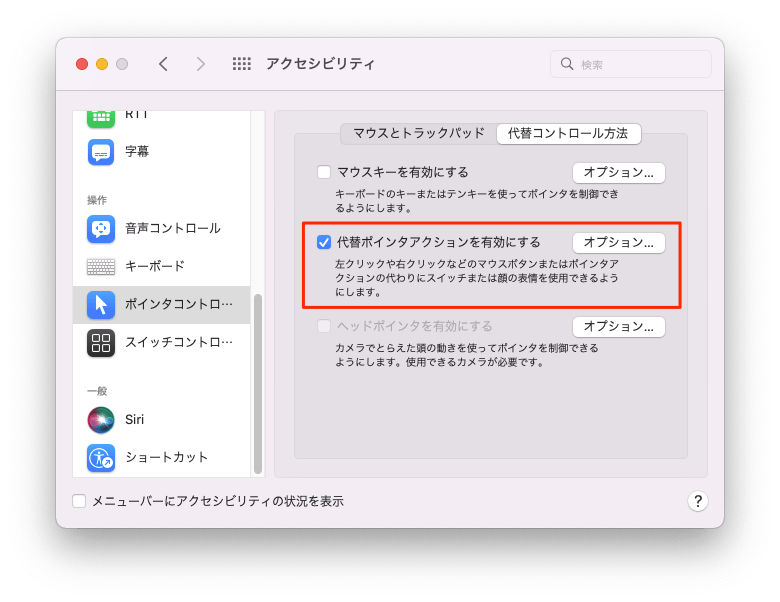Viewport: 780px width, 602px height.
Task: Select the キーボード keyboard icon
Action: [x=101, y=267]
